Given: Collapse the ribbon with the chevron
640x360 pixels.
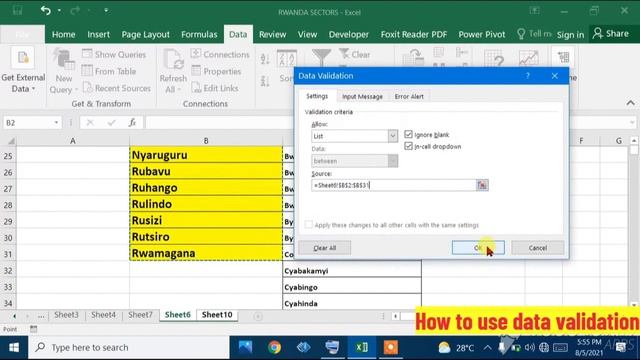Looking at the screenshot, I should (x=631, y=103).
